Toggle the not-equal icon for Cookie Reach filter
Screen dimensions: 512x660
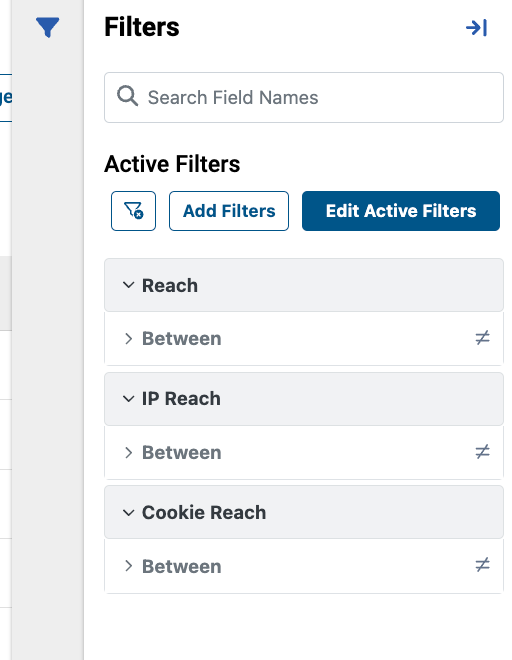click(482, 565)
